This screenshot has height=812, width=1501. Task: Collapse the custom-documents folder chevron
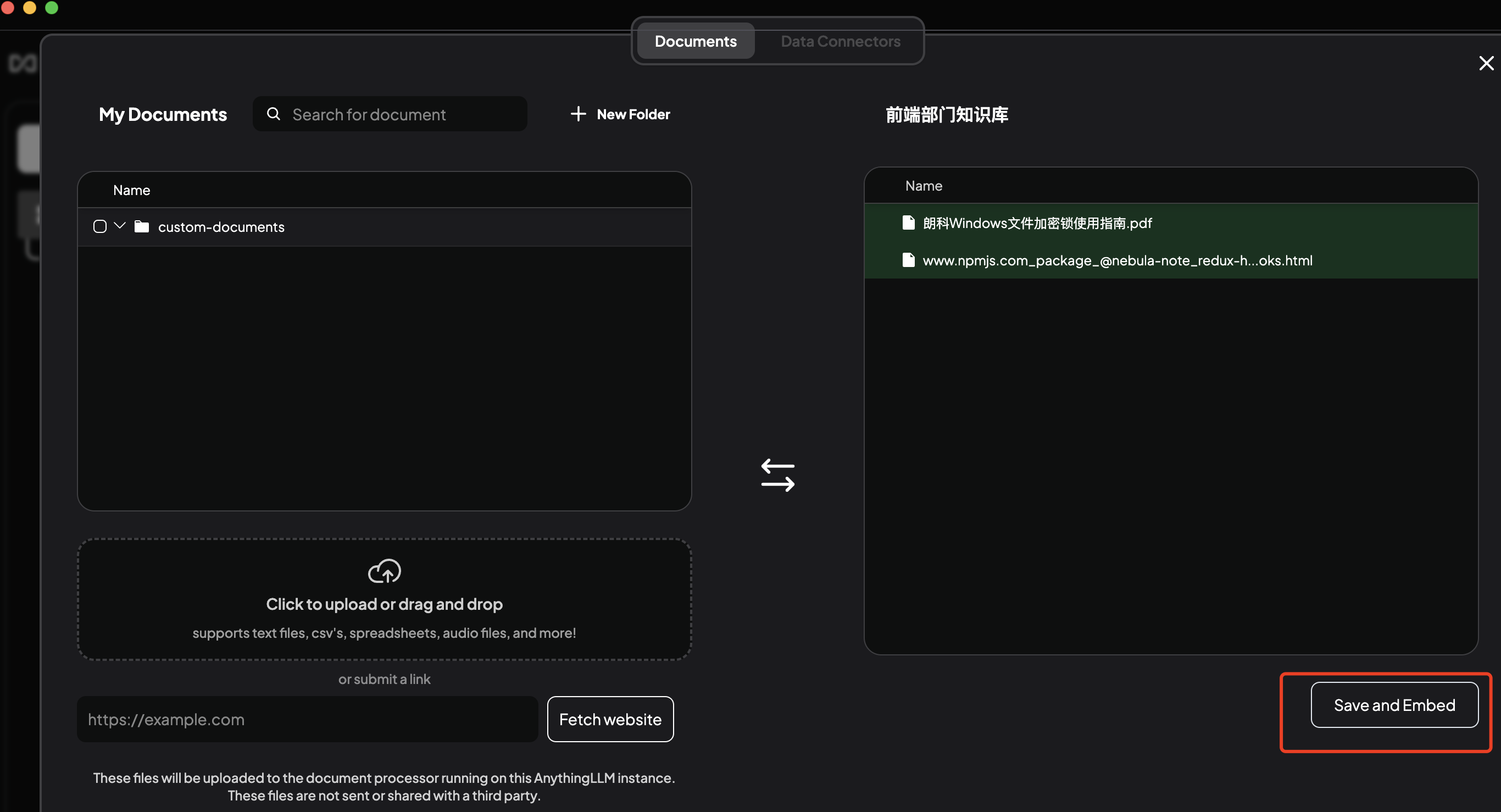(x=120, y=225)
